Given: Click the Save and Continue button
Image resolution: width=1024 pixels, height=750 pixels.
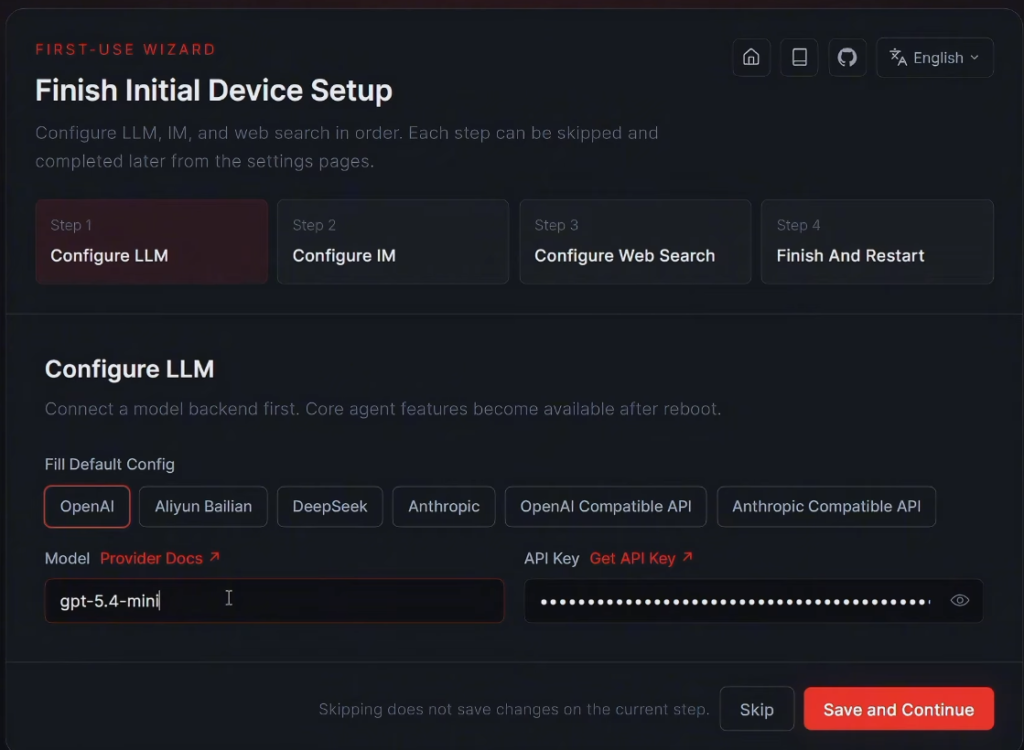Looking at the screenshot, I should click(899, 709).
